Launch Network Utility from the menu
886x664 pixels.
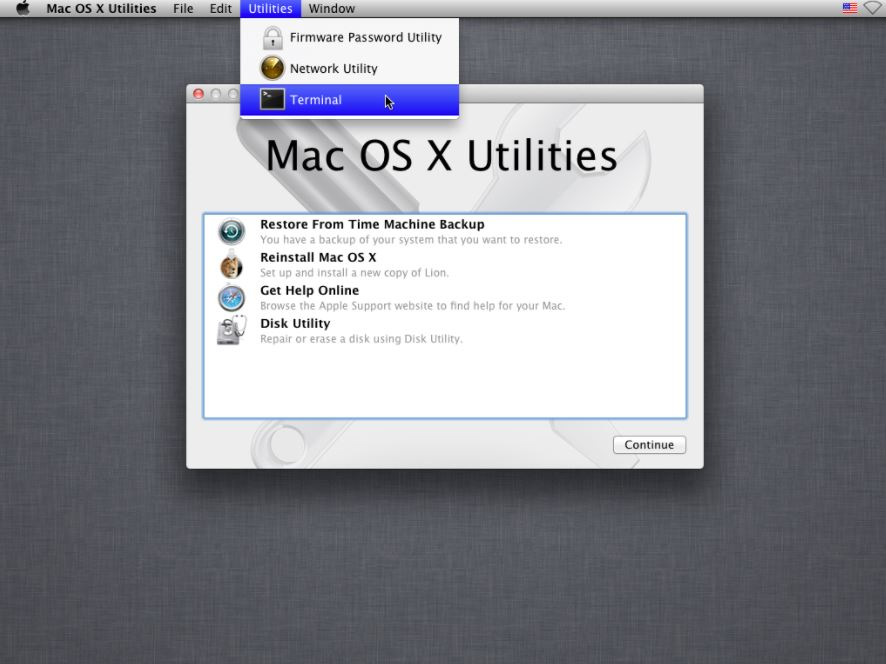tap(333, 69)
